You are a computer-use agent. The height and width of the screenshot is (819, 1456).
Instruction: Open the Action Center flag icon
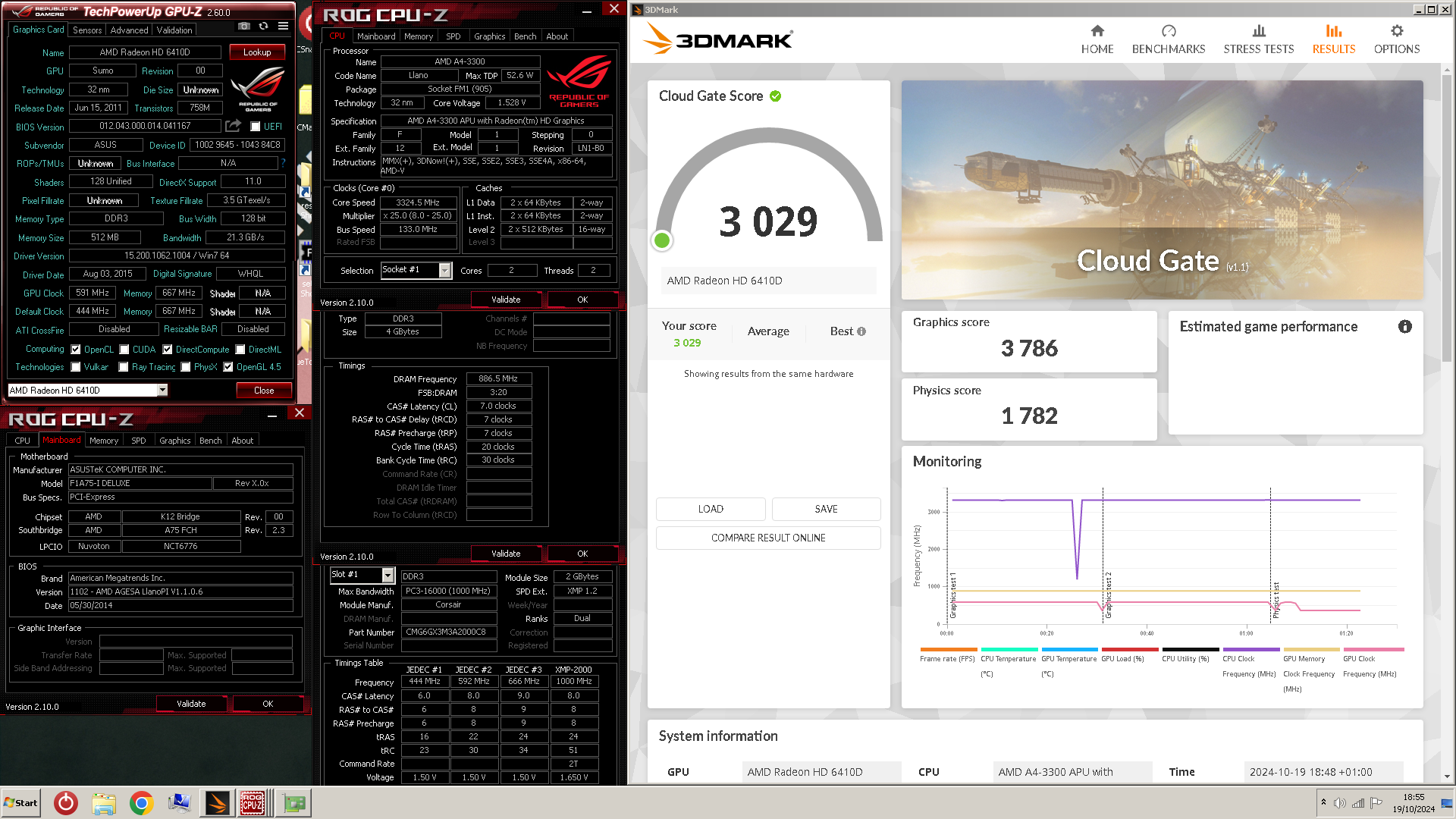[x=1376, y=803]
